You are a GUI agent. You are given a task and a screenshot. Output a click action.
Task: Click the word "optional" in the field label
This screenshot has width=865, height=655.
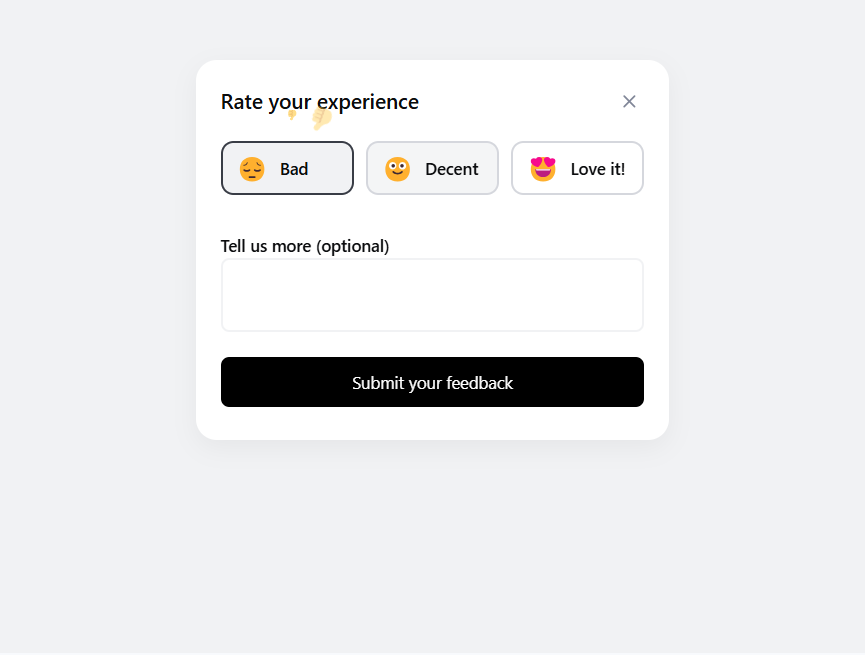352,246
